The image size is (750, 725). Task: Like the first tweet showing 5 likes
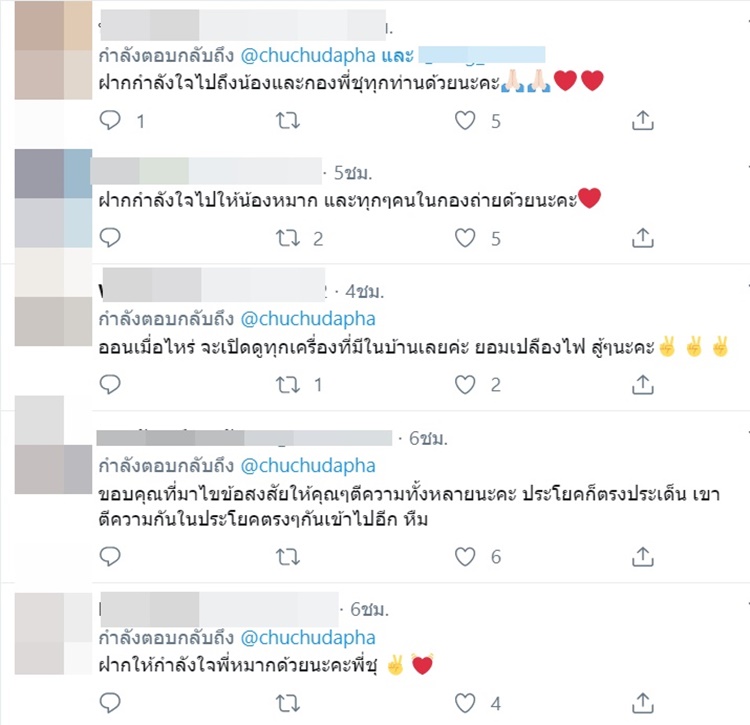pos(465,121)
